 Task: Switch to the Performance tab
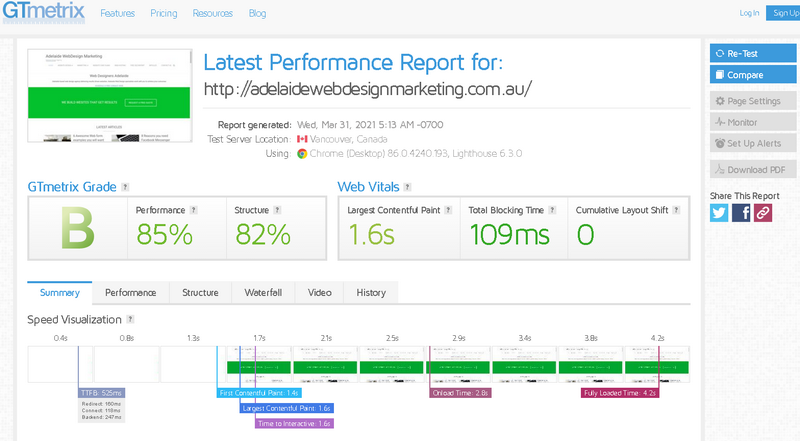click(x=131, y=292)
